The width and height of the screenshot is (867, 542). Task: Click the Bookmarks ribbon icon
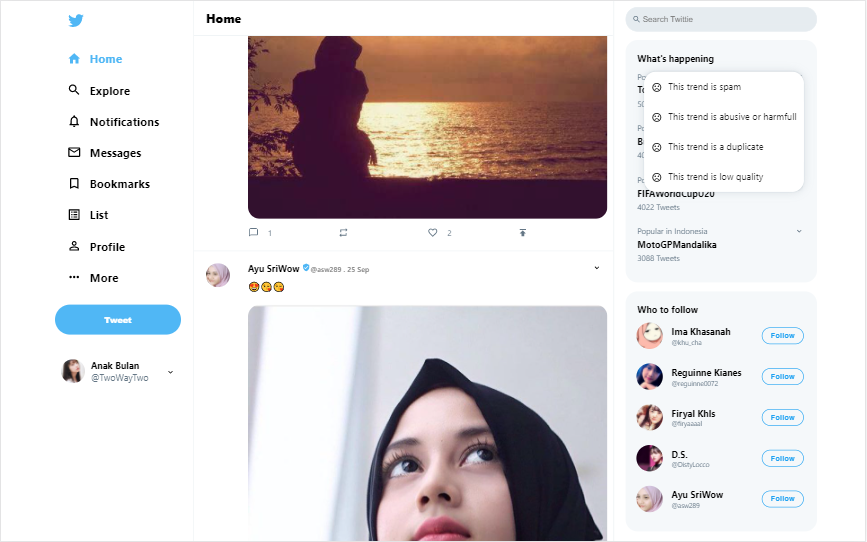click(x=74, y=184)
